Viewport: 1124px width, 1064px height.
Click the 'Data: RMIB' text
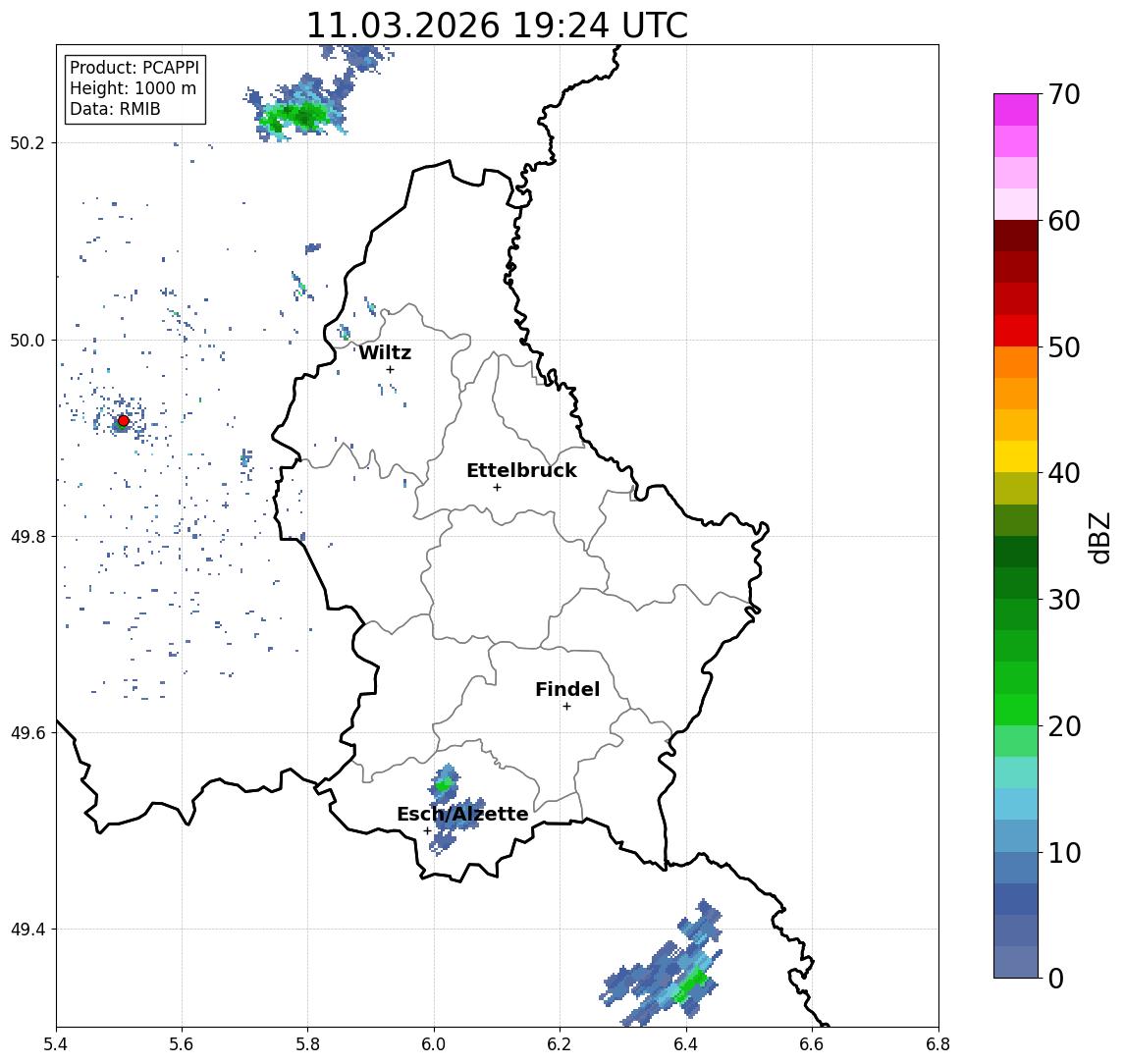click(115, 109)
